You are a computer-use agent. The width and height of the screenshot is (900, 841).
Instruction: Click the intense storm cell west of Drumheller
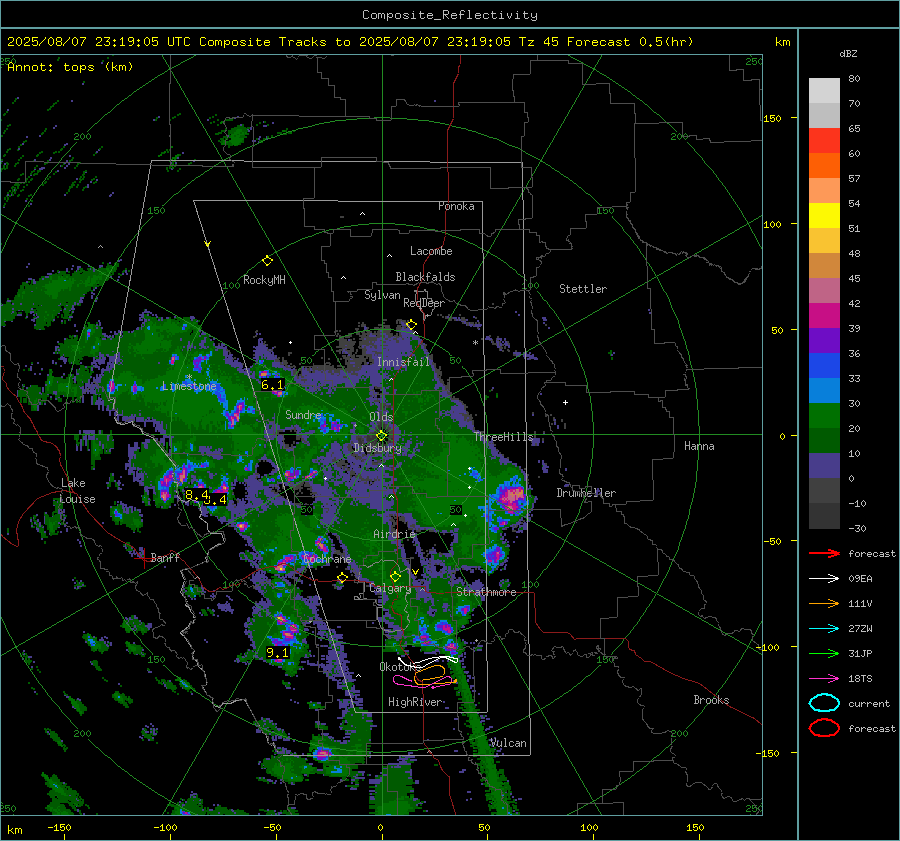tap(511, 497)
